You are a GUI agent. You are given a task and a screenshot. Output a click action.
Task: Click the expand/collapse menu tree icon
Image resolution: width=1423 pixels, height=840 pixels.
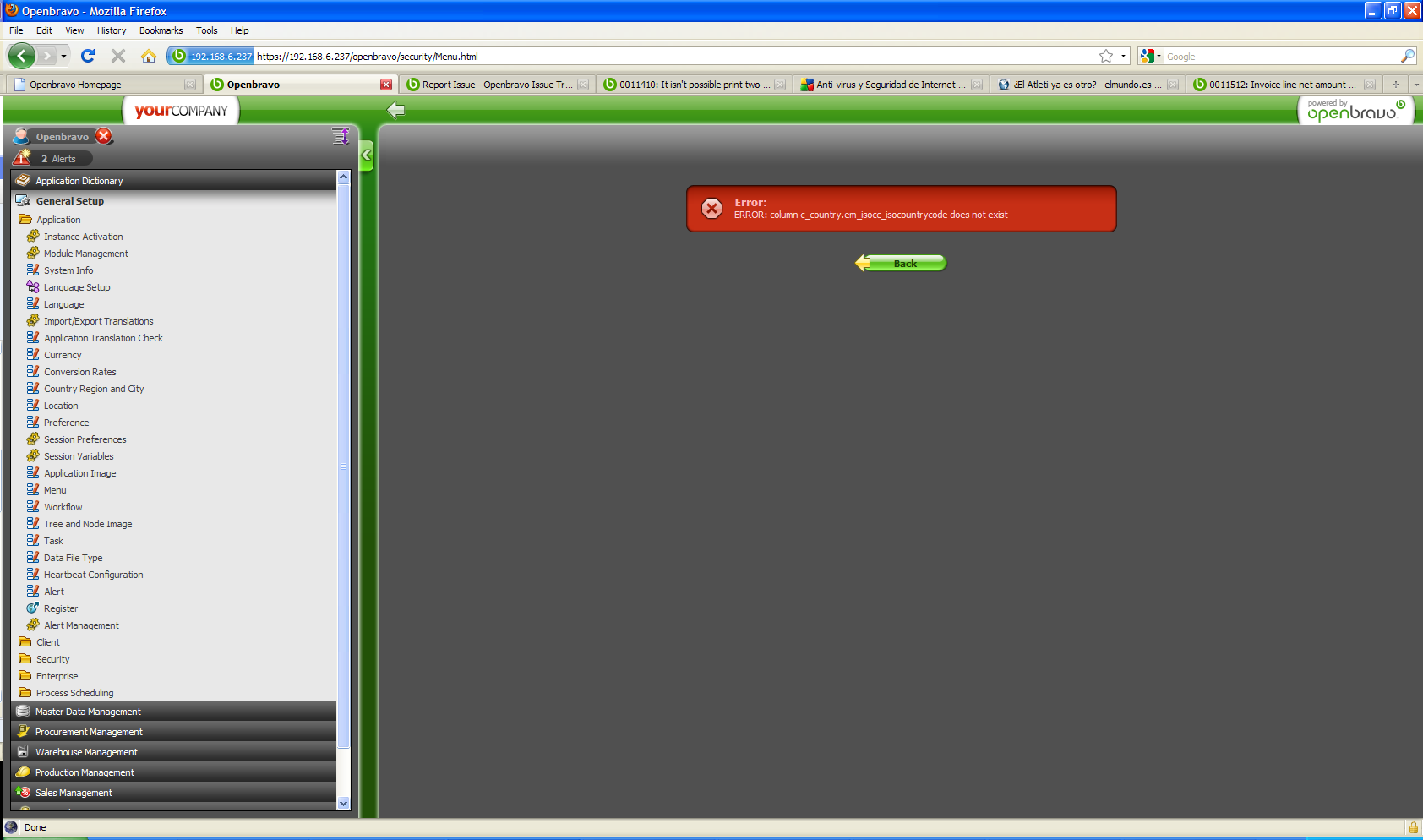click(341, 136)
